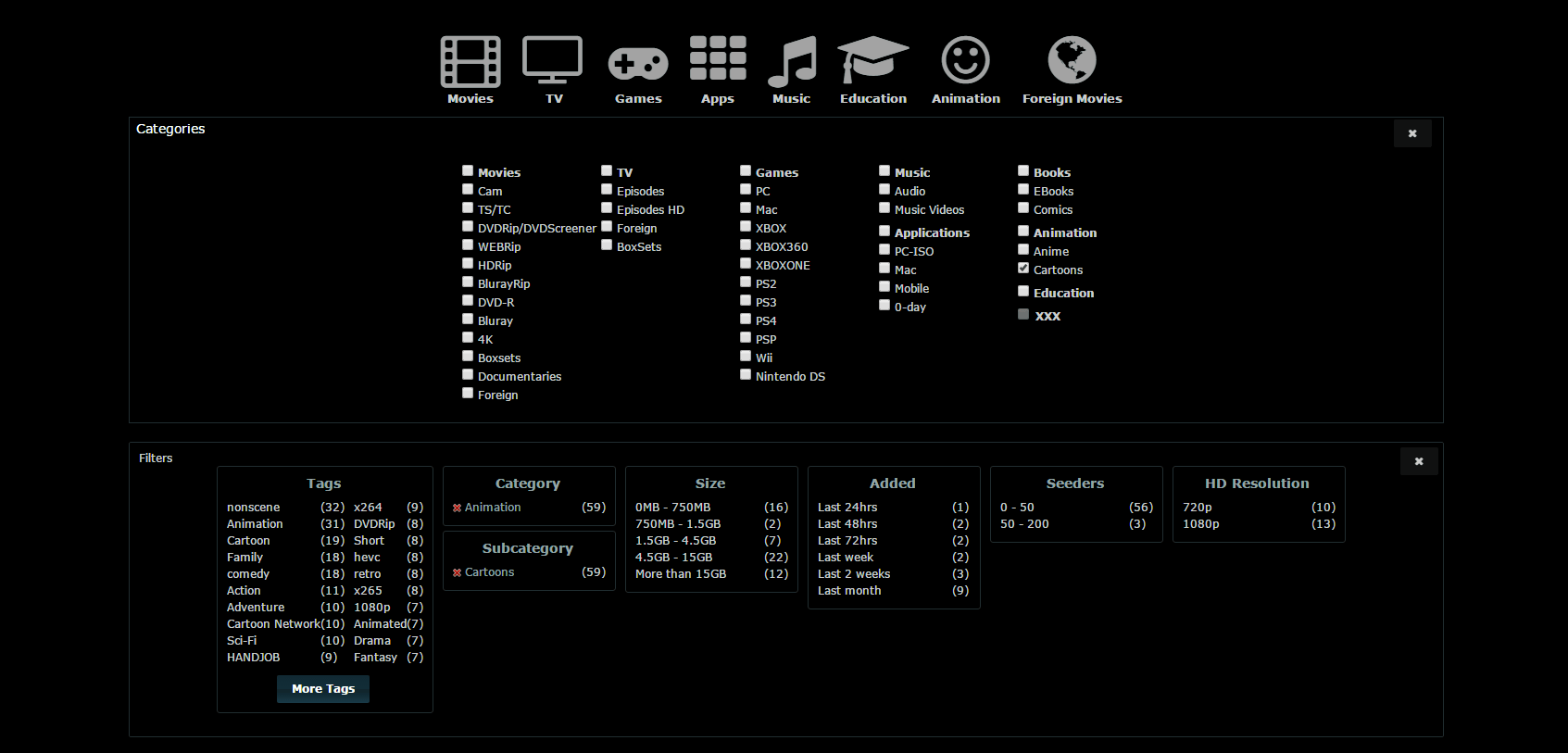
Task: Close the Categories panel
Action: click(1412, 133)
